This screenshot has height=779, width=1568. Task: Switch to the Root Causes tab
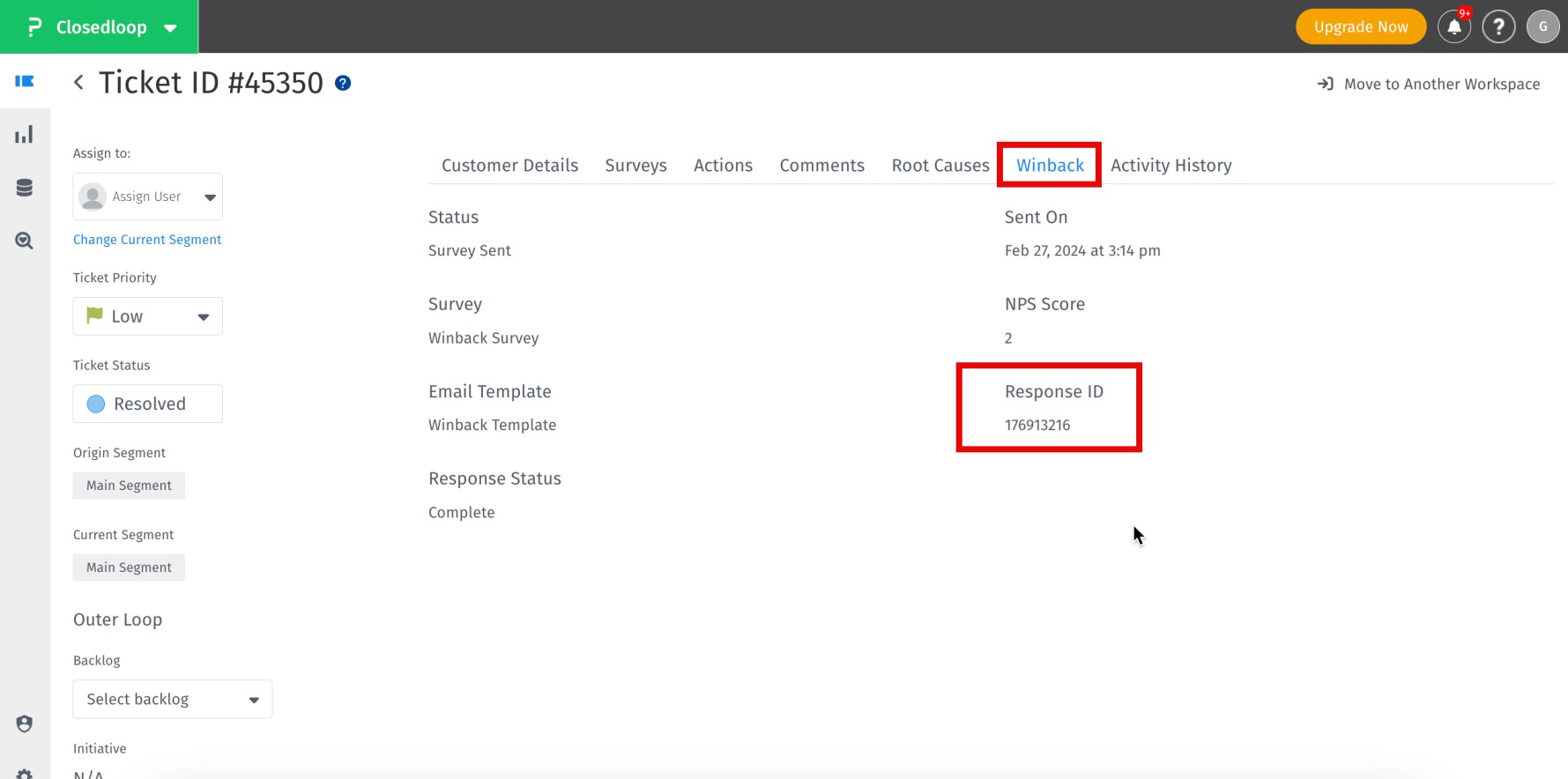(940, 166)
